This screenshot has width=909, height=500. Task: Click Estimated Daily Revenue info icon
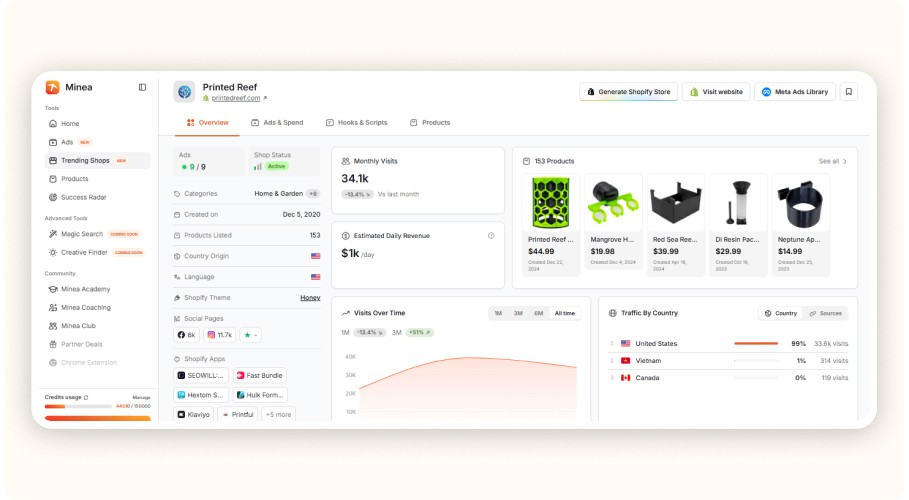(491, 235)
